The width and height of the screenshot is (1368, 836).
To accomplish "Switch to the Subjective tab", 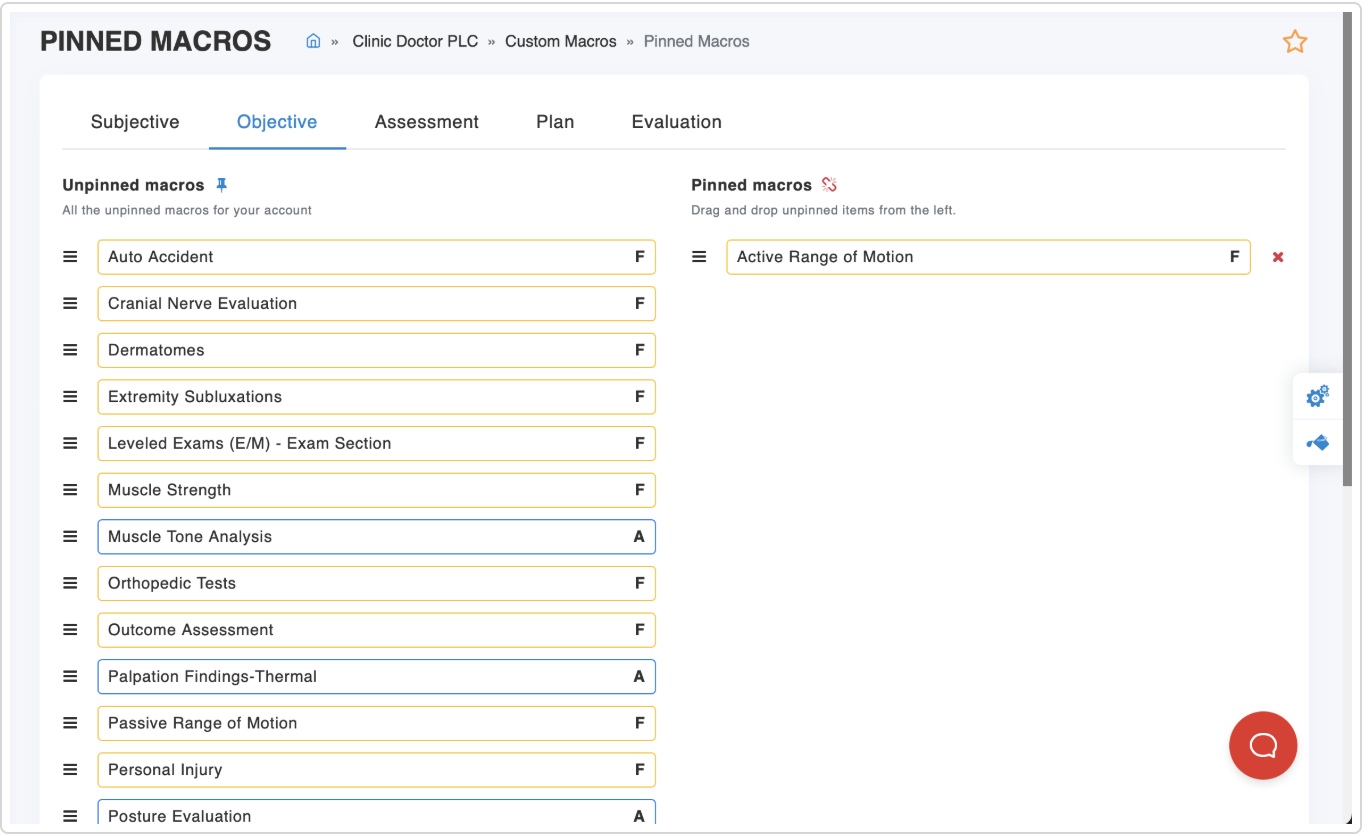I will coord(135,122).
